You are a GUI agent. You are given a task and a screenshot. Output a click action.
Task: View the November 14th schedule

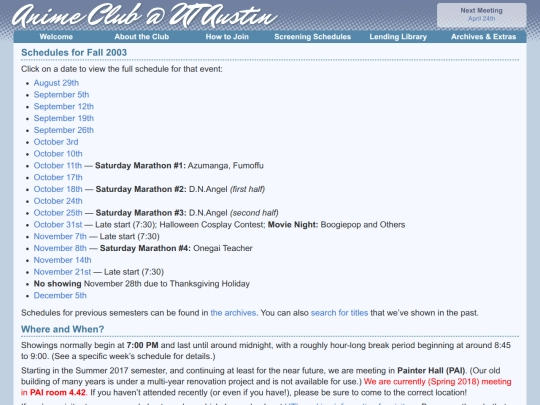pyautogui.click(x=62, y=260)
